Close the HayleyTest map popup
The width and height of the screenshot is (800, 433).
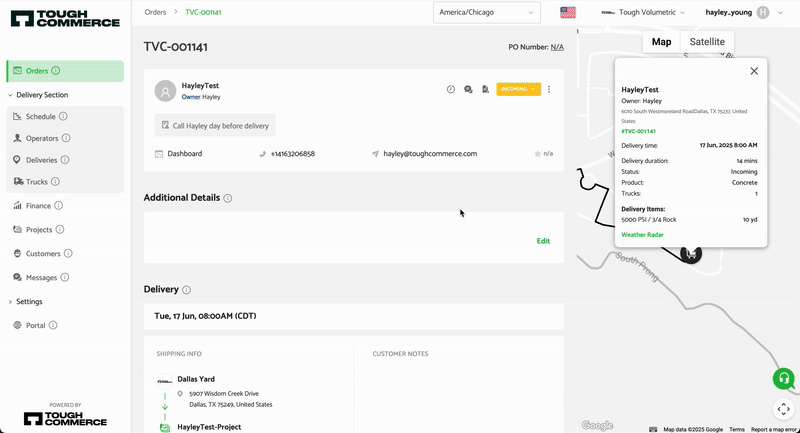click(754, 71)
